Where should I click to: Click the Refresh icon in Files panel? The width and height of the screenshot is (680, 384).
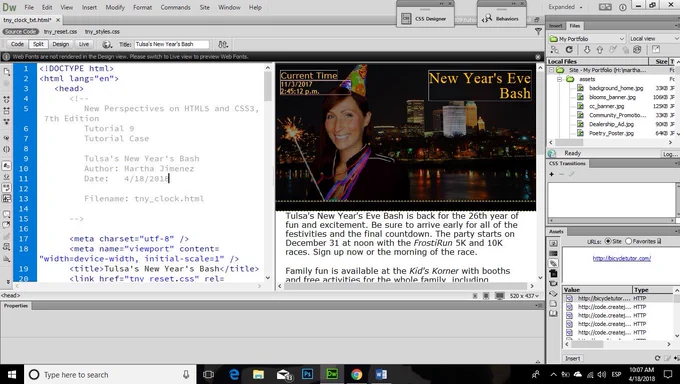point(569,50)
